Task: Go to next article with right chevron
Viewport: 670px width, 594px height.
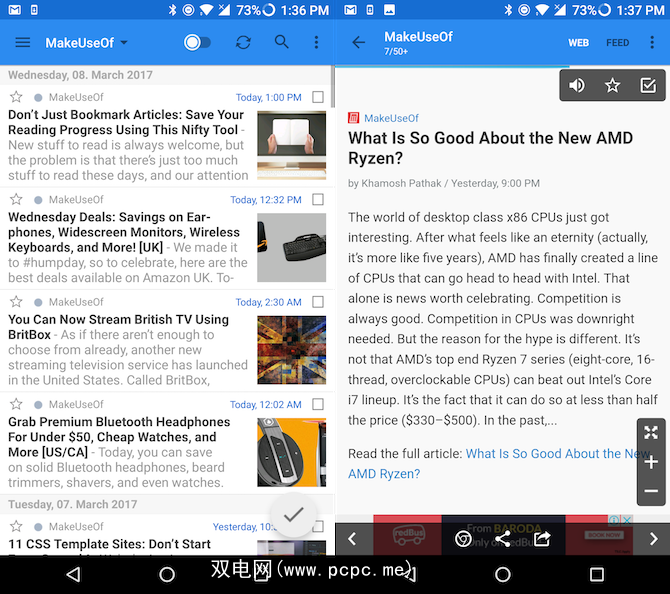Action: (653, 539)
